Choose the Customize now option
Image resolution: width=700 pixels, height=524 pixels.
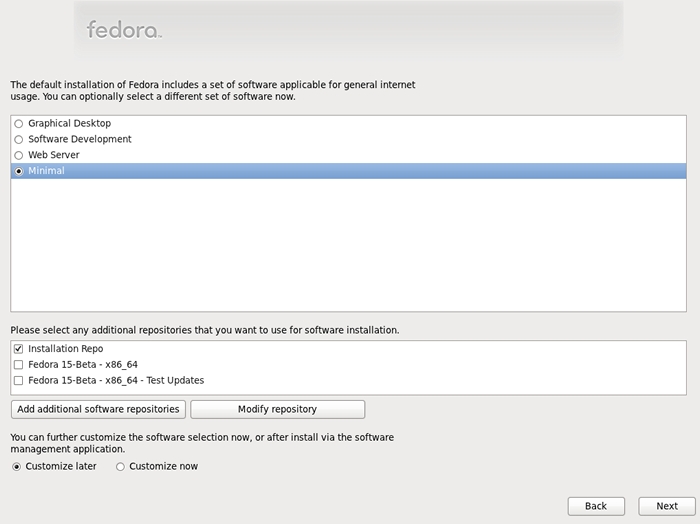(x=120, y=466)
